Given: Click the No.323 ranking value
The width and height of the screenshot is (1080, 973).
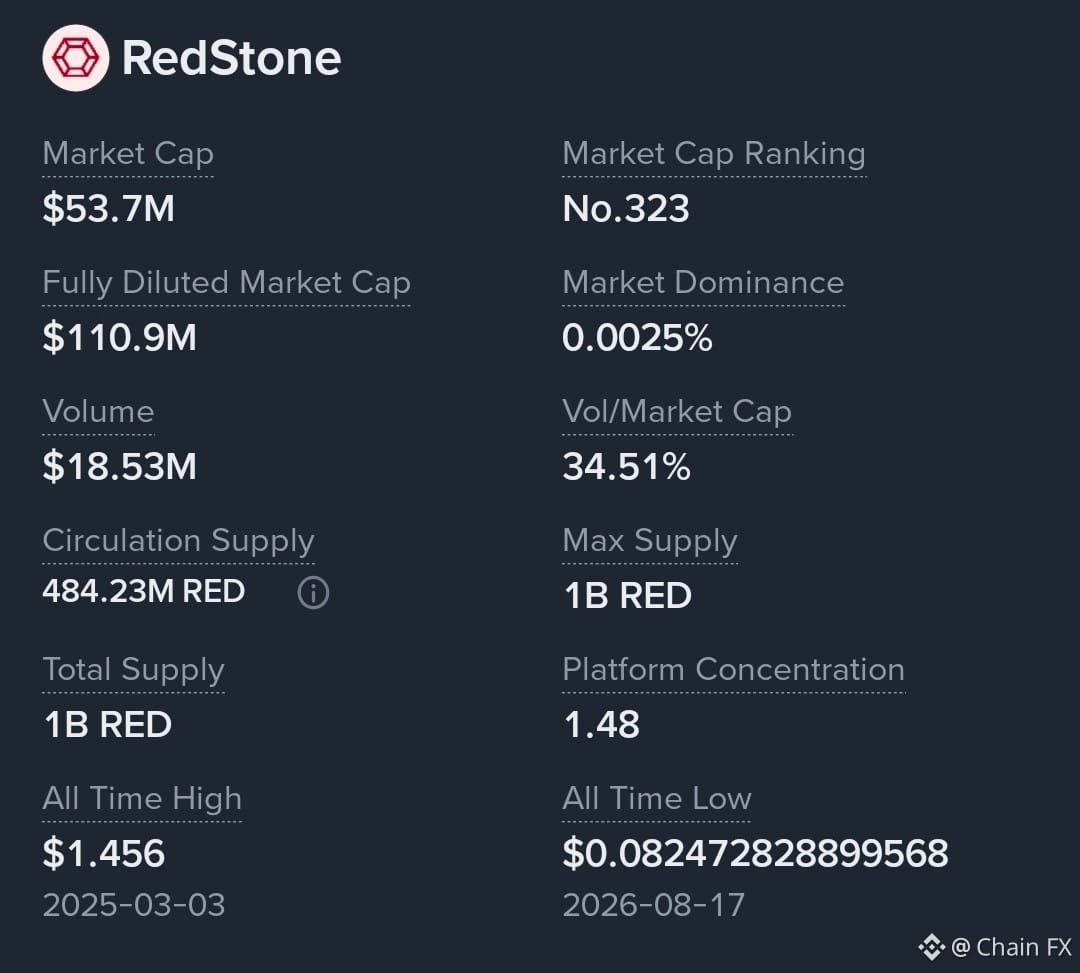Looking at the screenshot, I should tap(626, 208).
